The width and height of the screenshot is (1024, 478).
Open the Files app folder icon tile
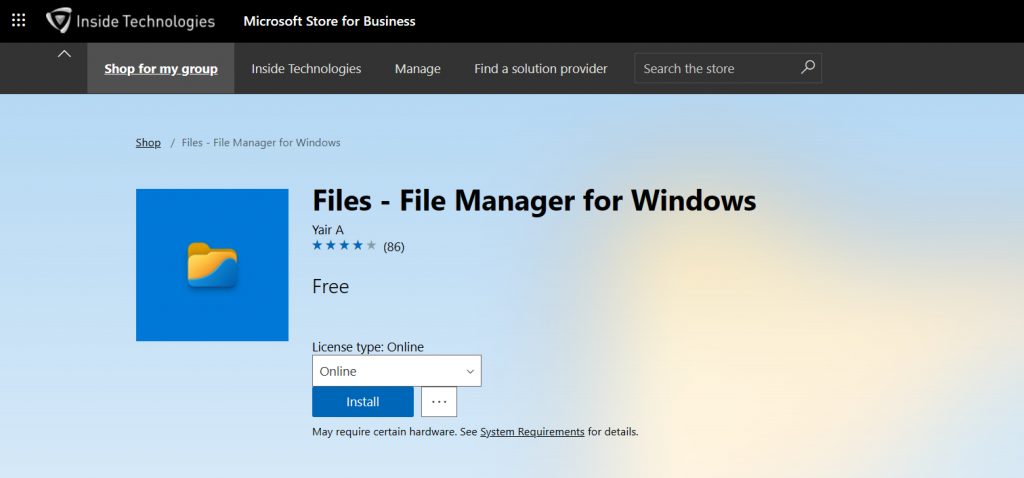tap(212, 265)
